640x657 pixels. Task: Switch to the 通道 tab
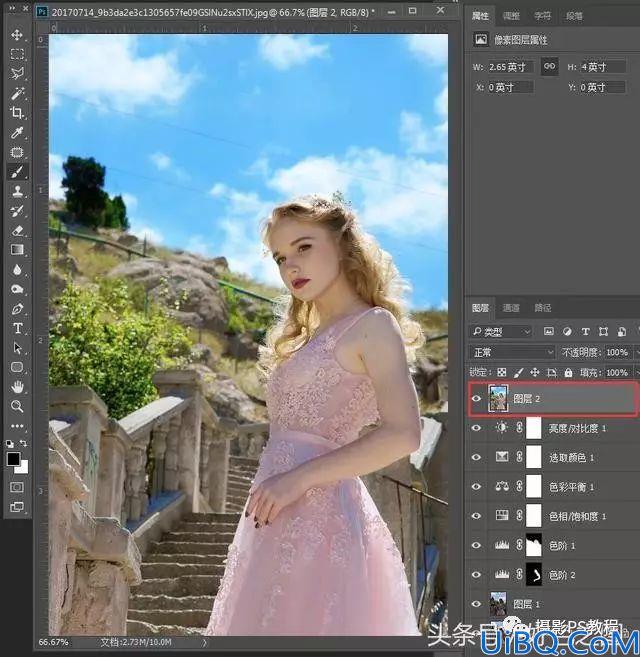point(511,308)
